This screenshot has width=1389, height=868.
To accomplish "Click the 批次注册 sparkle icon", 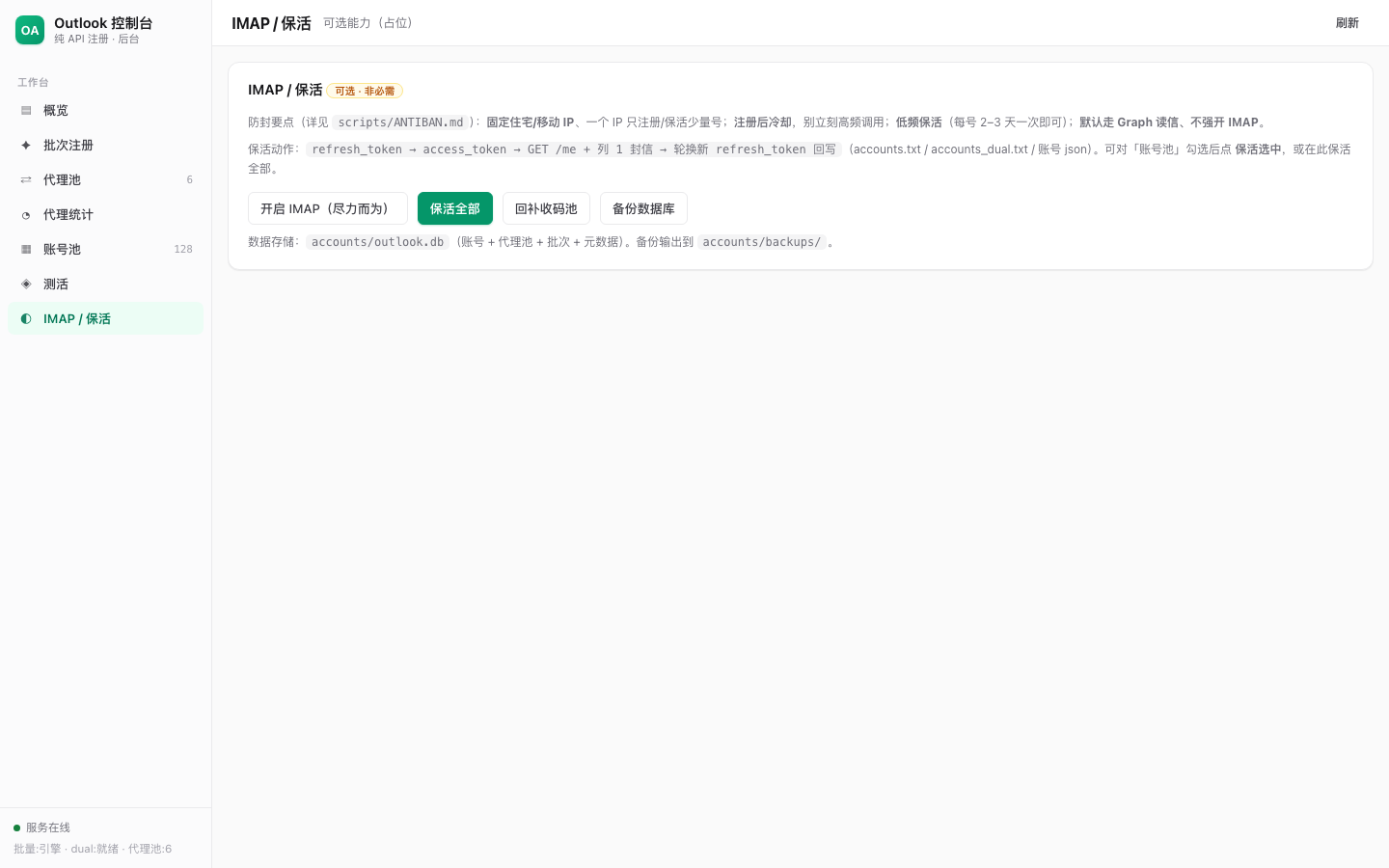I will 26,146.
